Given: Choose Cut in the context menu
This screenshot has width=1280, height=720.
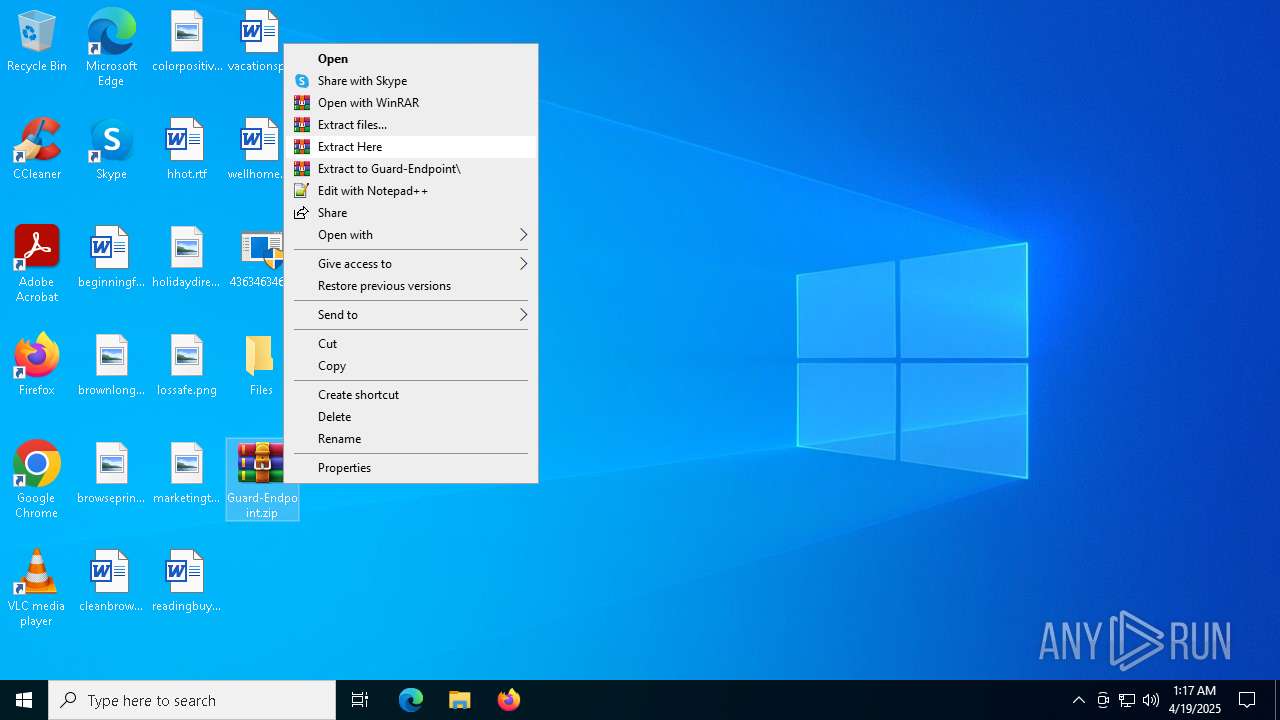Looking at the screenshot, I should [x=411, y=344].
